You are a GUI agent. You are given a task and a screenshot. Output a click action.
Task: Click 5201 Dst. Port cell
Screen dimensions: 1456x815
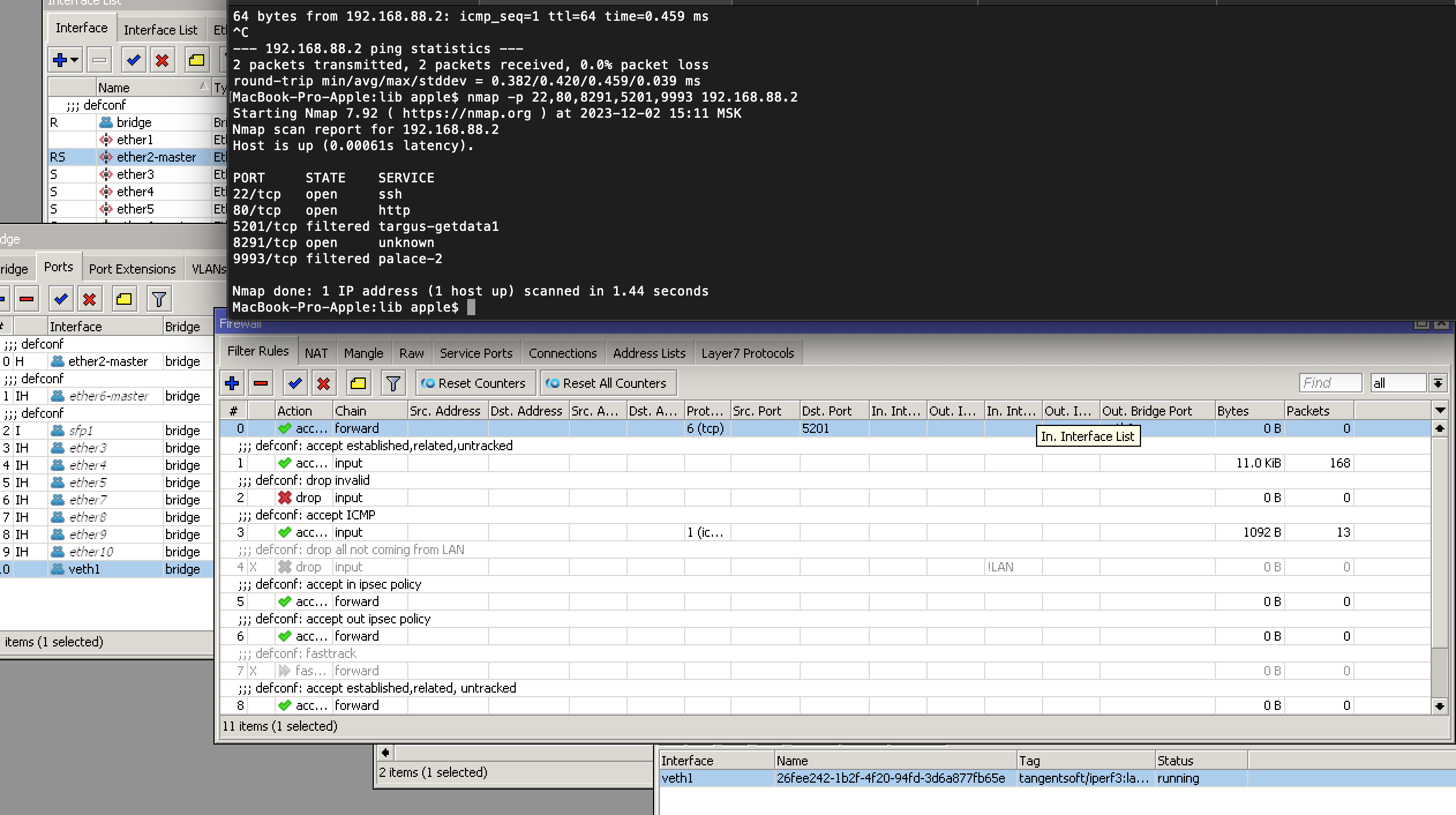point(834,428)
